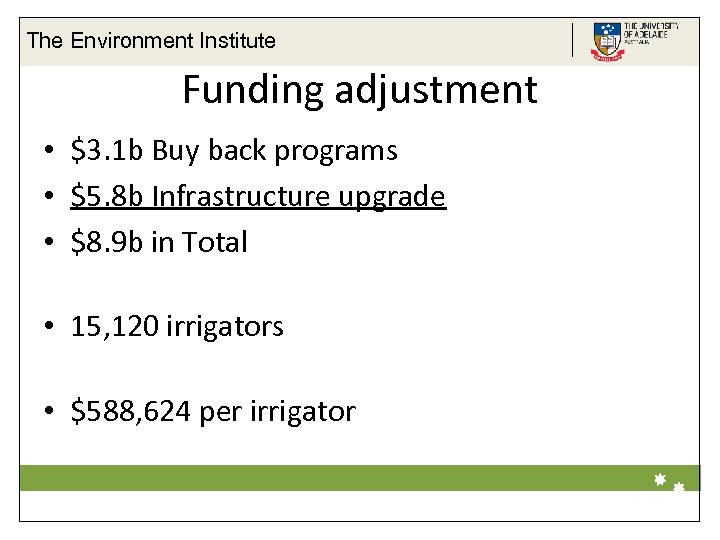Screen dimensions: 720x540
Task: Click the bullet before $3.1b Buy back
Action: 48,152
